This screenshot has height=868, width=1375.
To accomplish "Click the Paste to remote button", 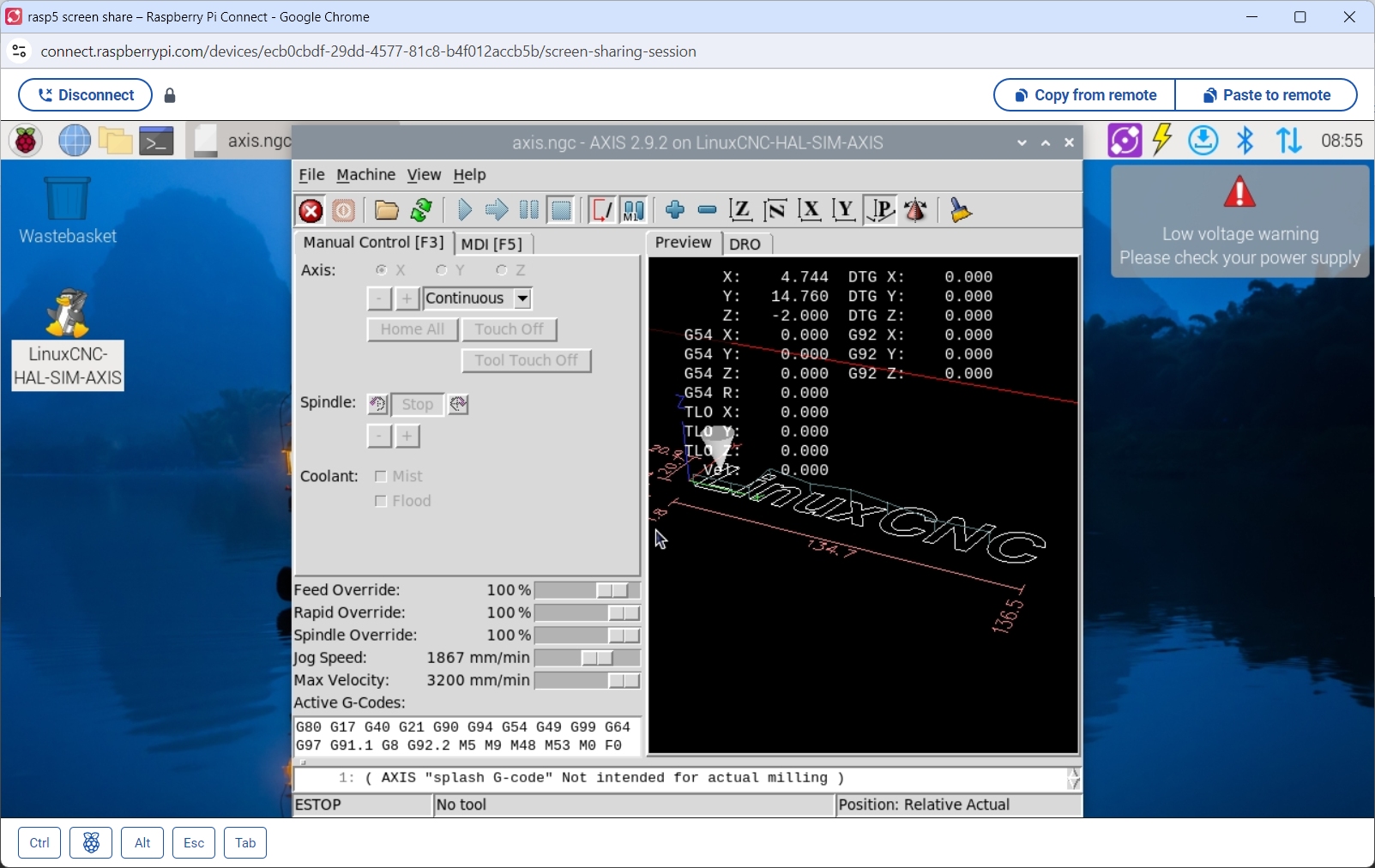I will point(1266,95).
